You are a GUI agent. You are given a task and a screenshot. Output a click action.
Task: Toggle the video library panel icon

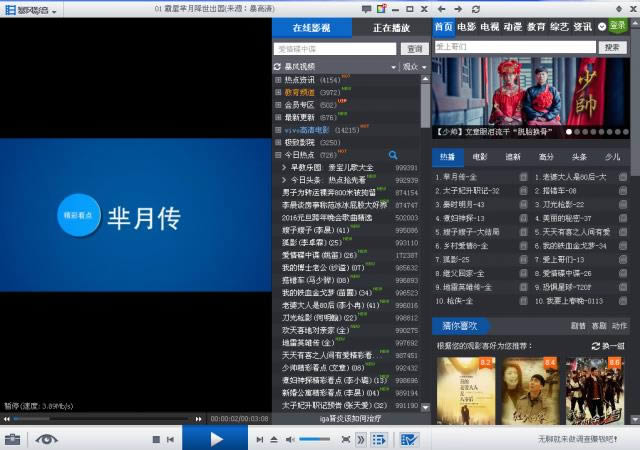click(409, 439)
